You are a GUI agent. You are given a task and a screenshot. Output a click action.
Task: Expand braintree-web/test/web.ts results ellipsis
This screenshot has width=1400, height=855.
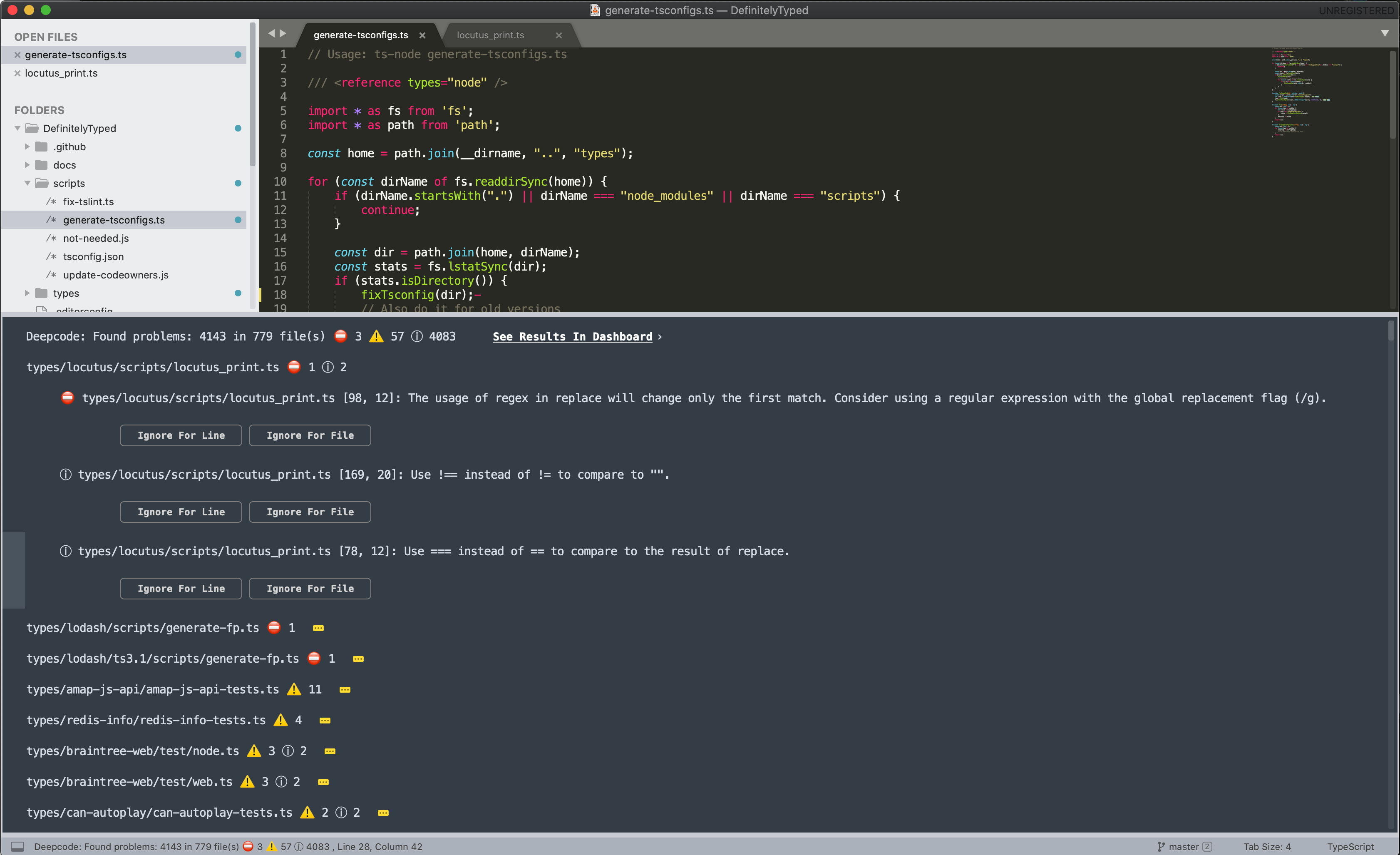pos(323,782)
